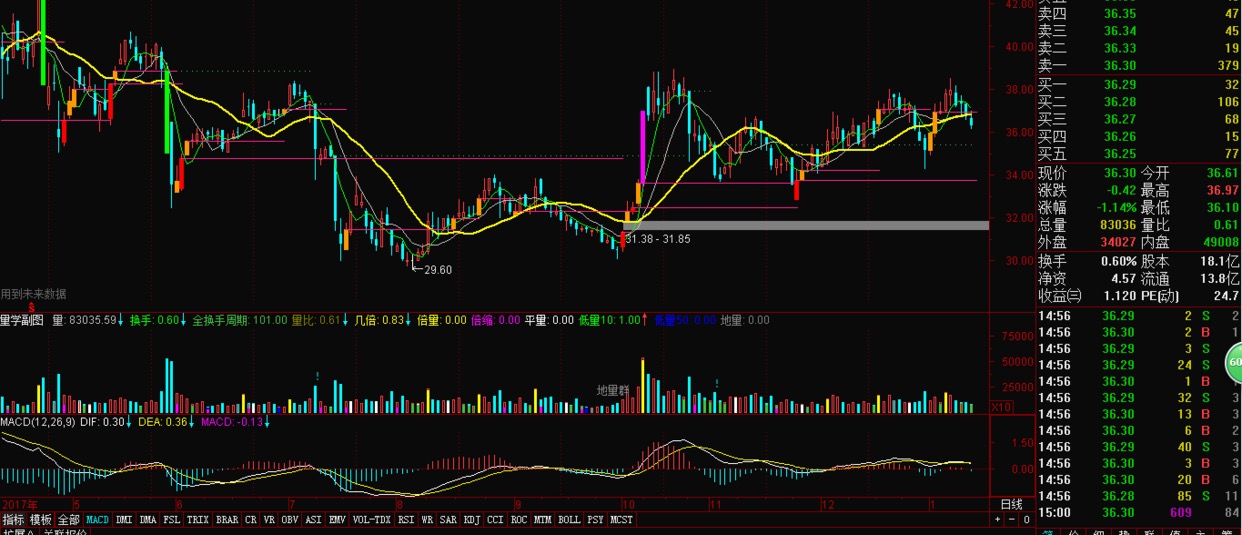Click the 0 reset button beside minus

click(1024, 520)
